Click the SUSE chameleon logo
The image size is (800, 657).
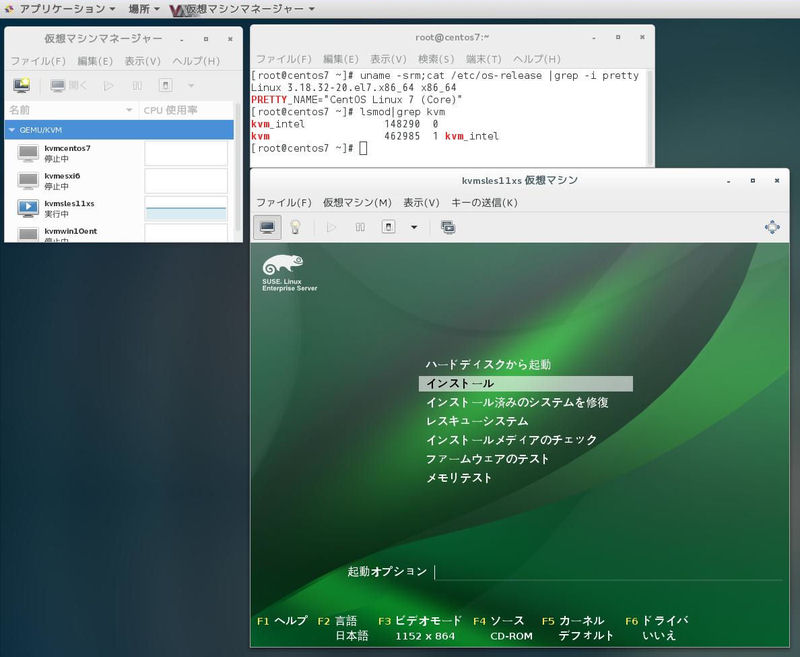[x=283, y=265]
